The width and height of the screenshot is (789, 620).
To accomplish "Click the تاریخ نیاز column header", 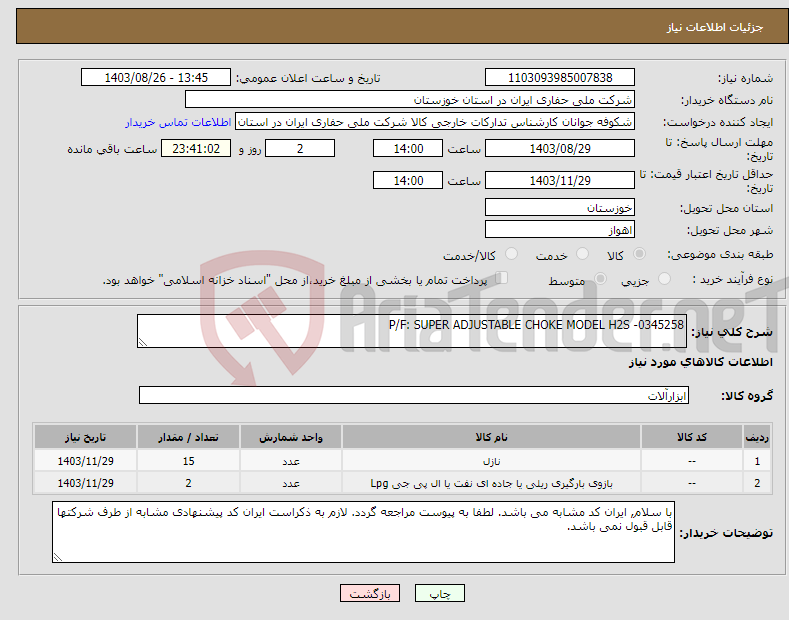I will (86, 437).
